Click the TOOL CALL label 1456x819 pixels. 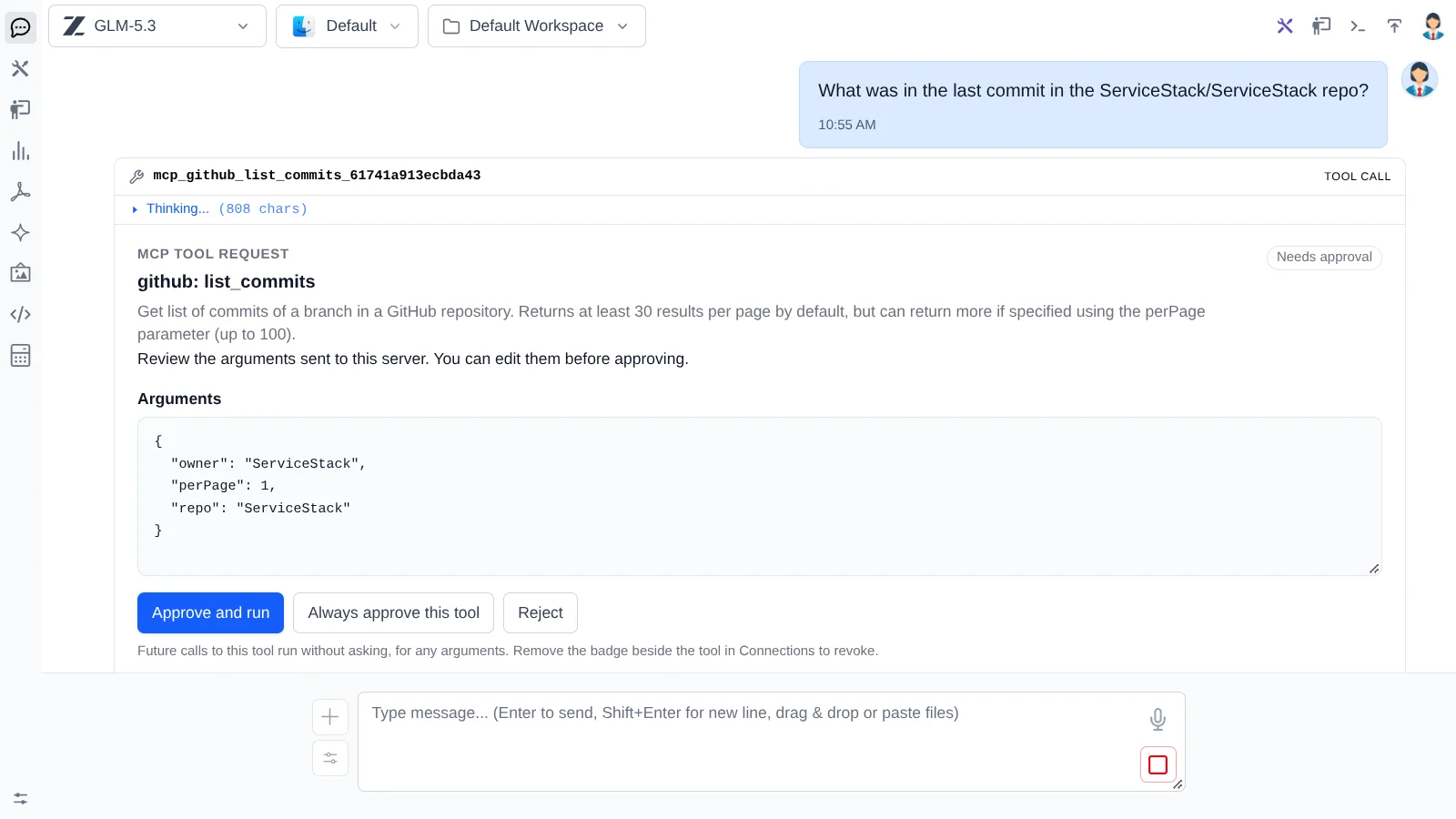click(x=1357, y=177)
